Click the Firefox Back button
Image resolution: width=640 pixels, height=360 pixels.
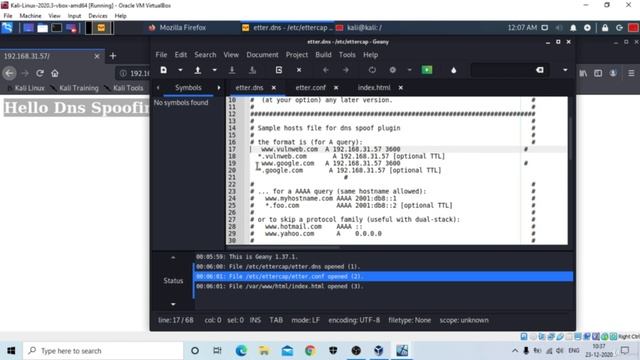pyautogui.click(x=9, y=73)
